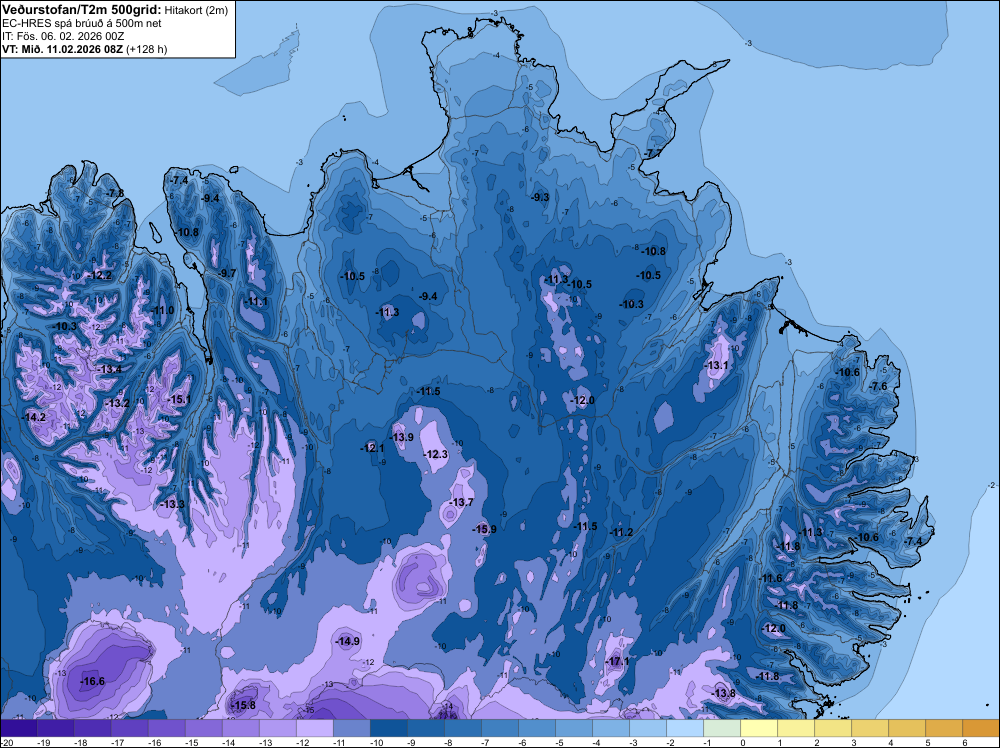The width and height of the screenshot is (1000, 748).
Task: Click the -7.6 temperature value
Action: 878,386
